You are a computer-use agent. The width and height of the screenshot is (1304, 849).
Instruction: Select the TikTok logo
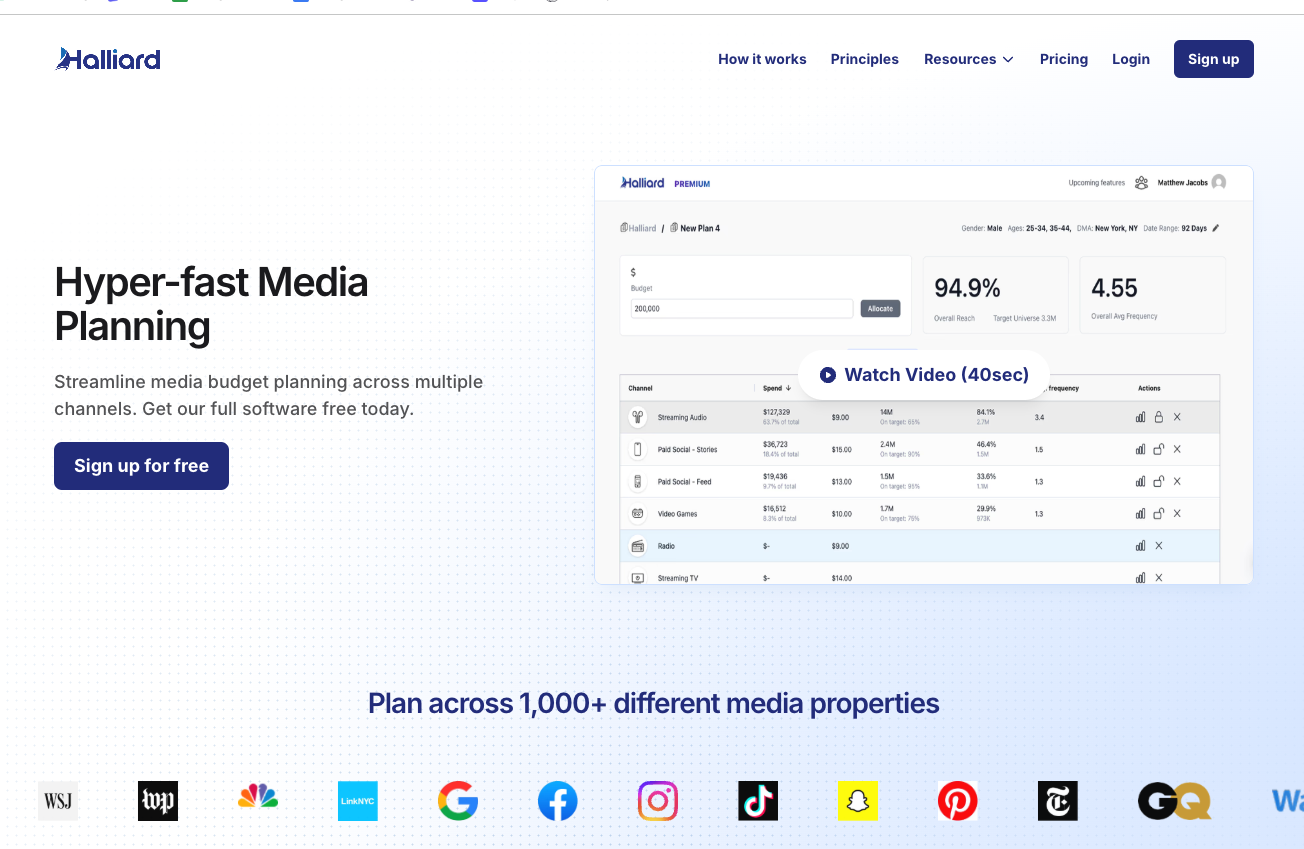coord(758,801)
